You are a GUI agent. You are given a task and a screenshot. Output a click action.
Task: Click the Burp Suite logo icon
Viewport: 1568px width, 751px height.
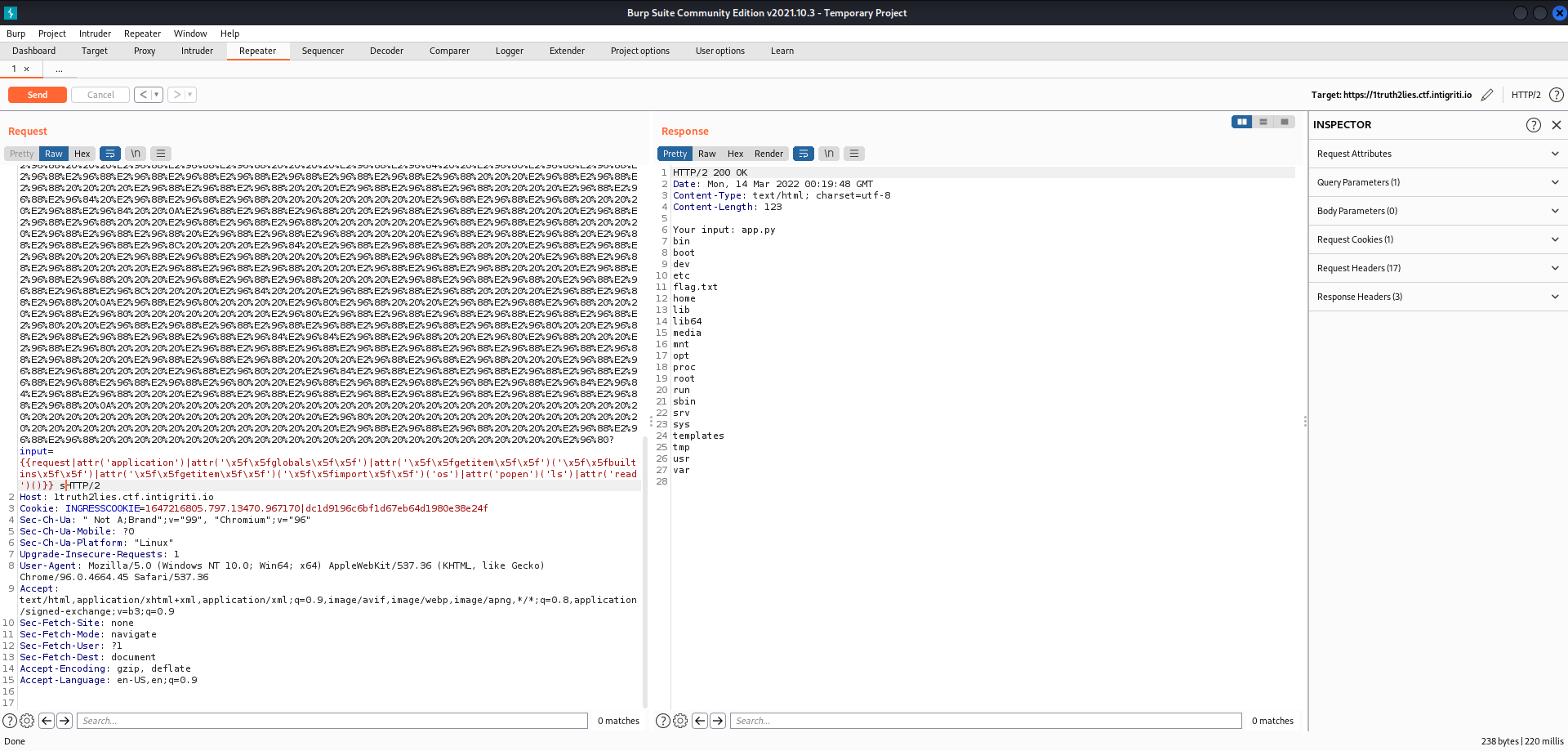(11, 13)
